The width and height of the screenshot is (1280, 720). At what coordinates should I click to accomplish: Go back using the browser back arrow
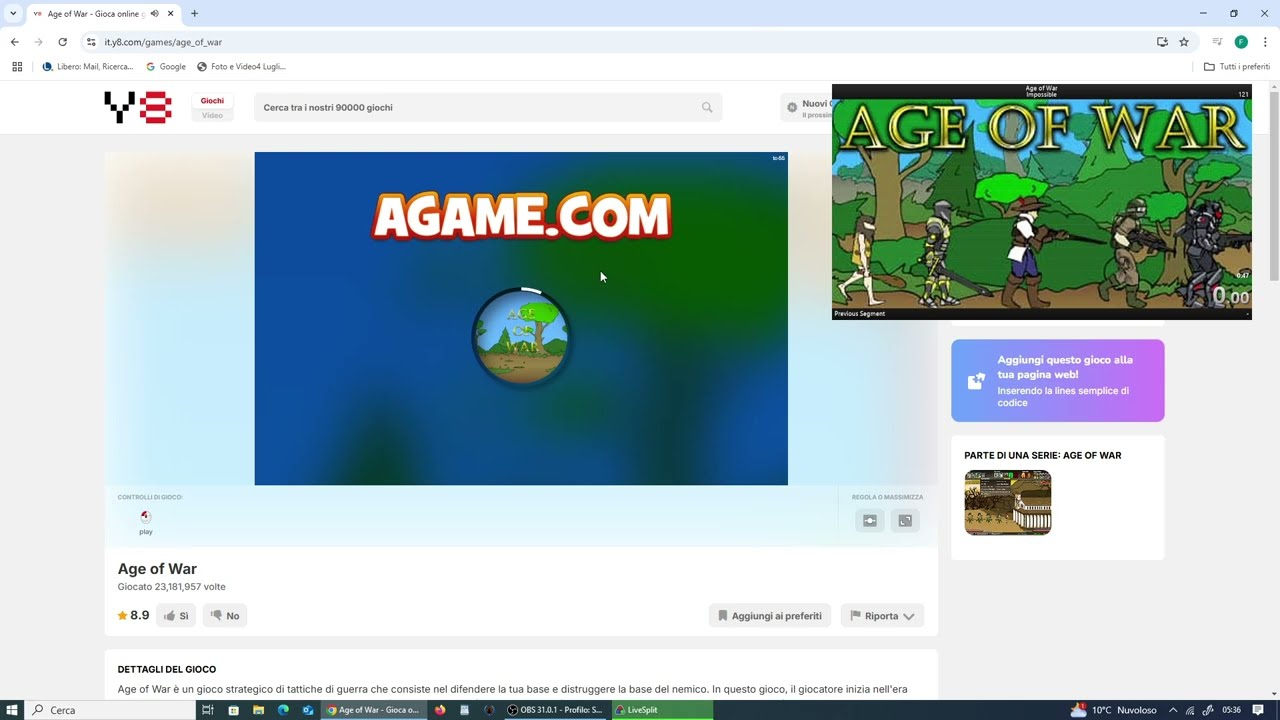point(14,42)
